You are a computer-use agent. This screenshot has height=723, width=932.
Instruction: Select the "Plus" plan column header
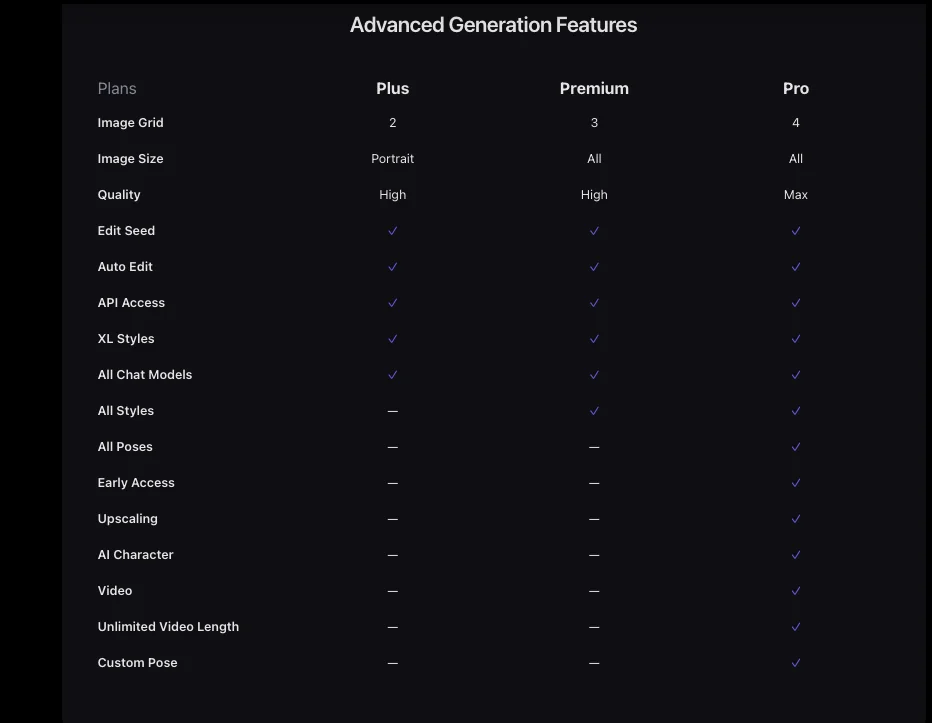[392, 89]
